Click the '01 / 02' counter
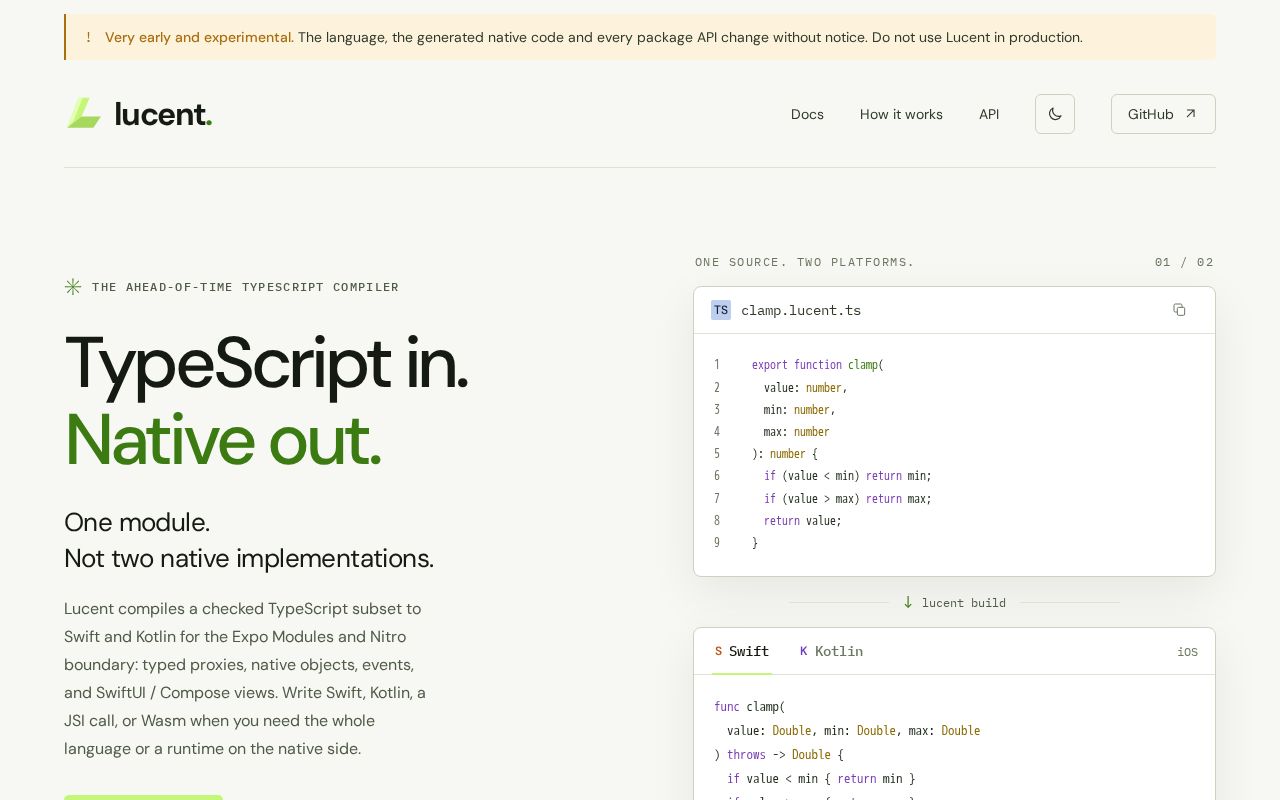This screenshot has width=1280, height=800. tap(1184, 262)
